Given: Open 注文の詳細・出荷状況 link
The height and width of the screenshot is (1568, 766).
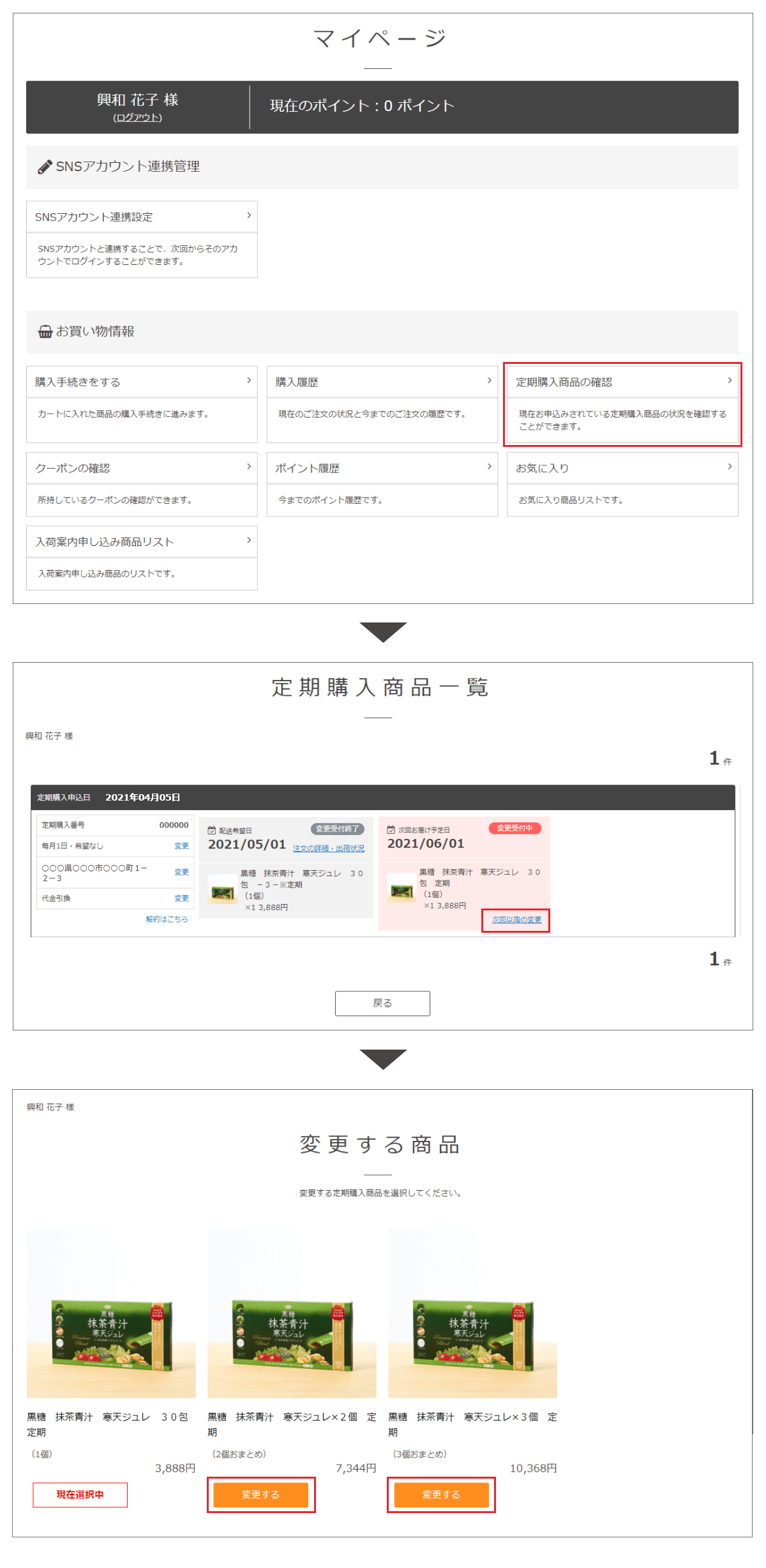Looking at the screenshot, I should tap(328, 848).
